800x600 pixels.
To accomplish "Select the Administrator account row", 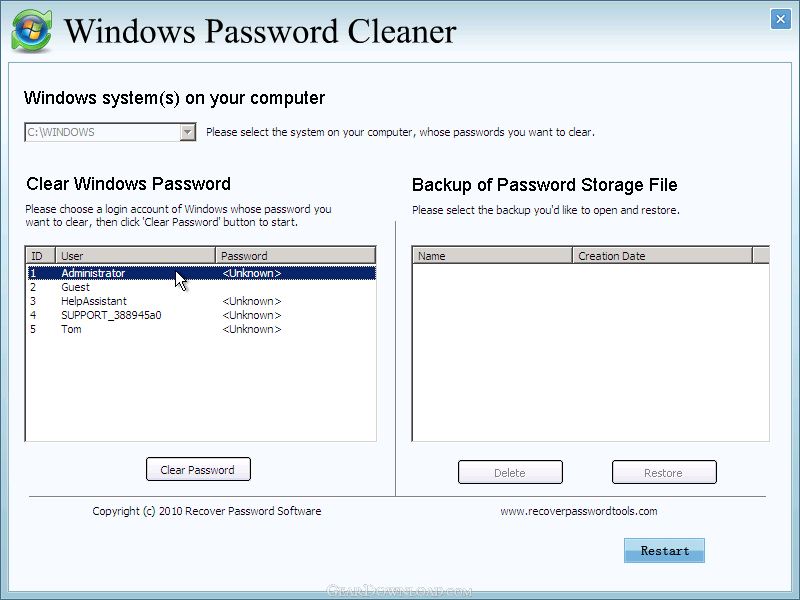I will [202, 273].
